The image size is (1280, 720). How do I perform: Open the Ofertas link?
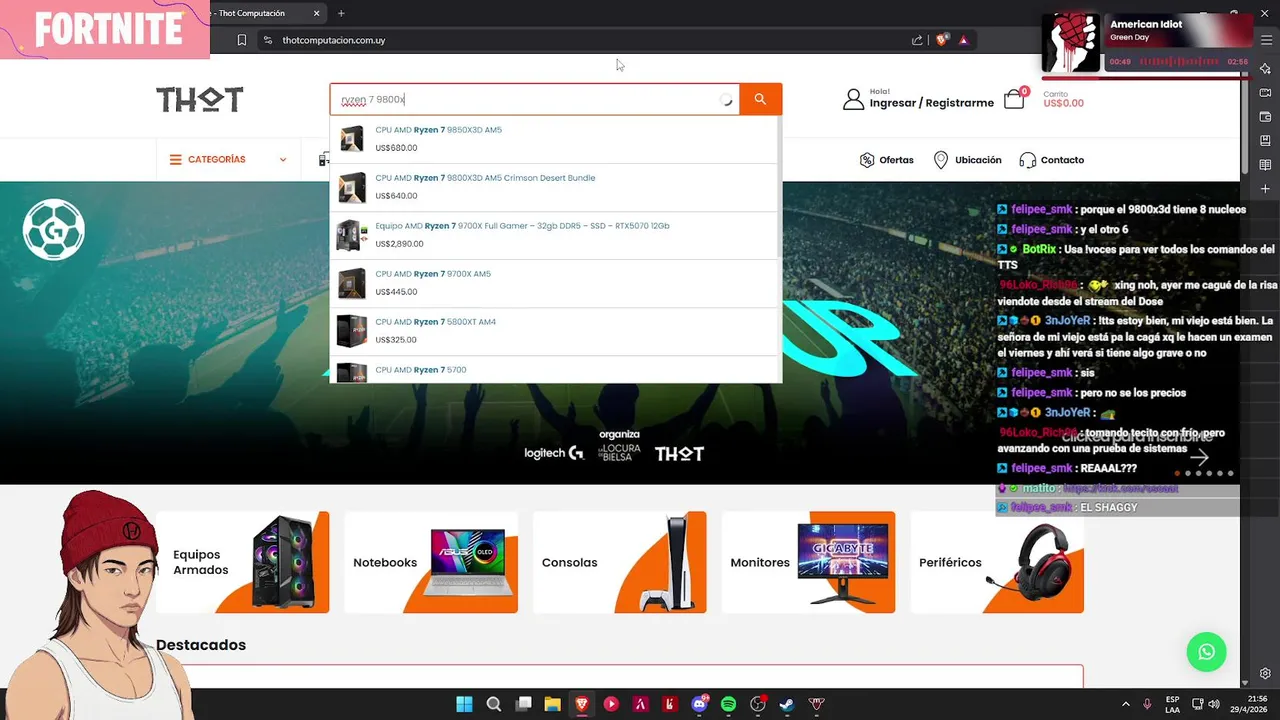click(x=896, y=160)
